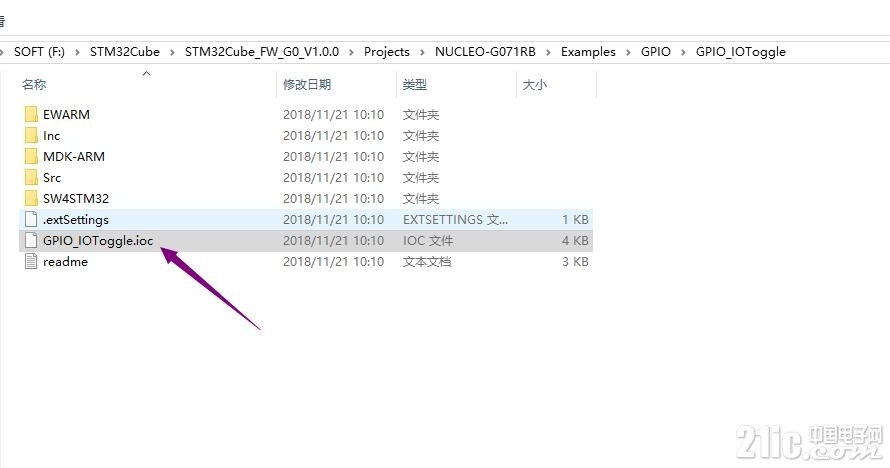890x468 pixels.
Task: Click the 3 KB size cell
Action: pyautogui.click(x=575, y=262)
